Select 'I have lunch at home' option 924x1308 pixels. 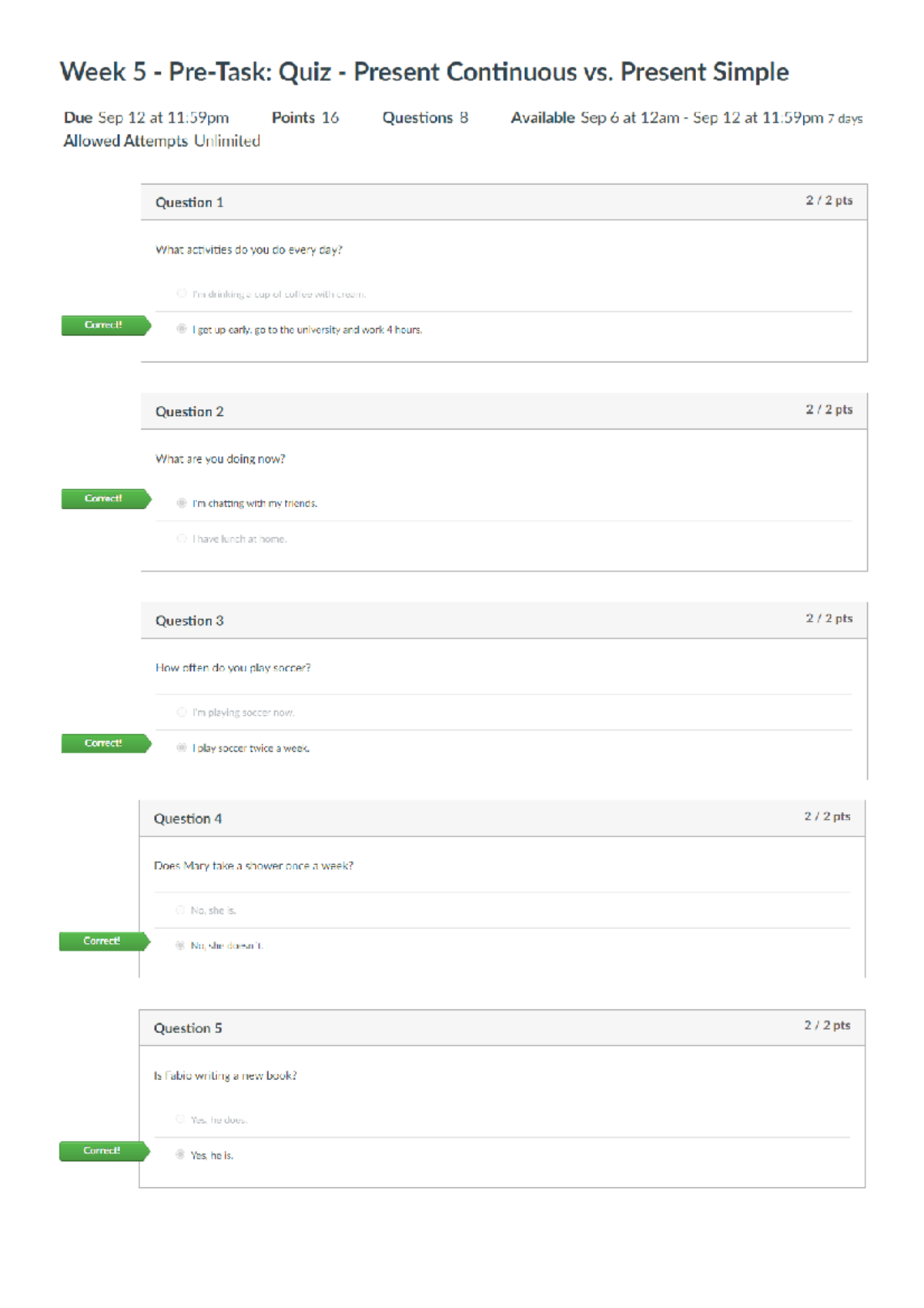182,538
